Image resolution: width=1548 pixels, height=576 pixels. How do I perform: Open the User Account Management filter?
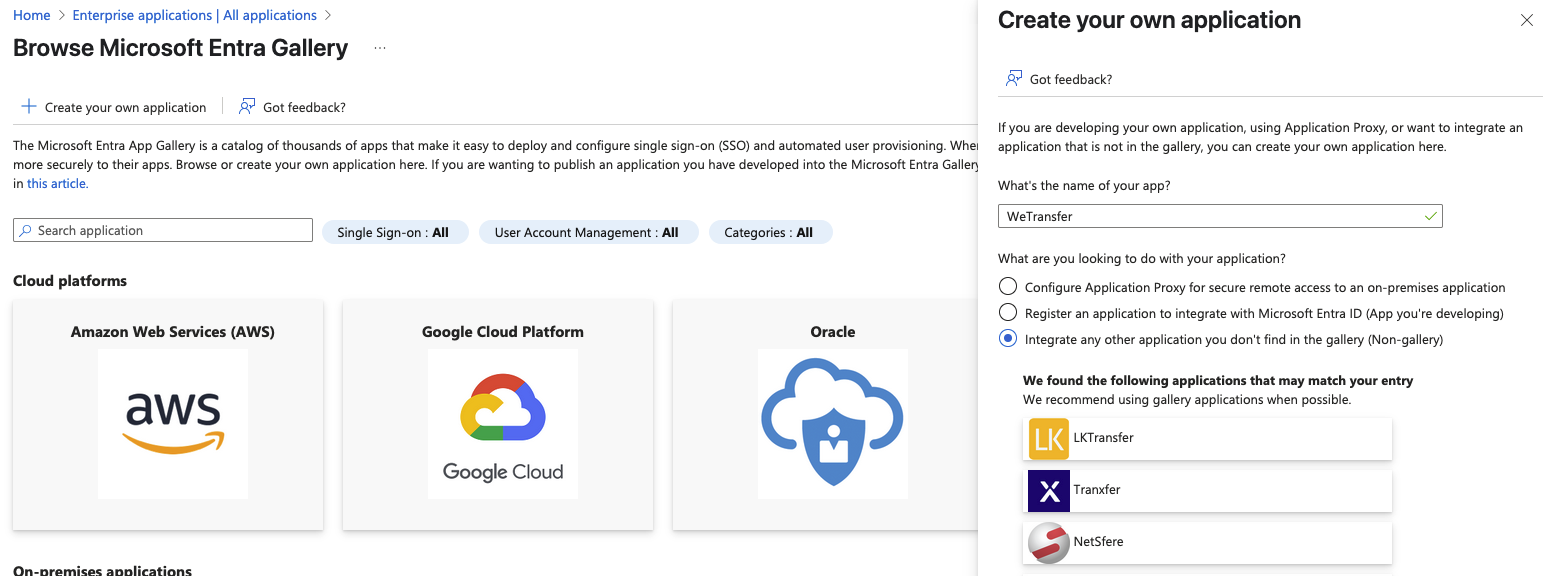click(x=588, y=232)
